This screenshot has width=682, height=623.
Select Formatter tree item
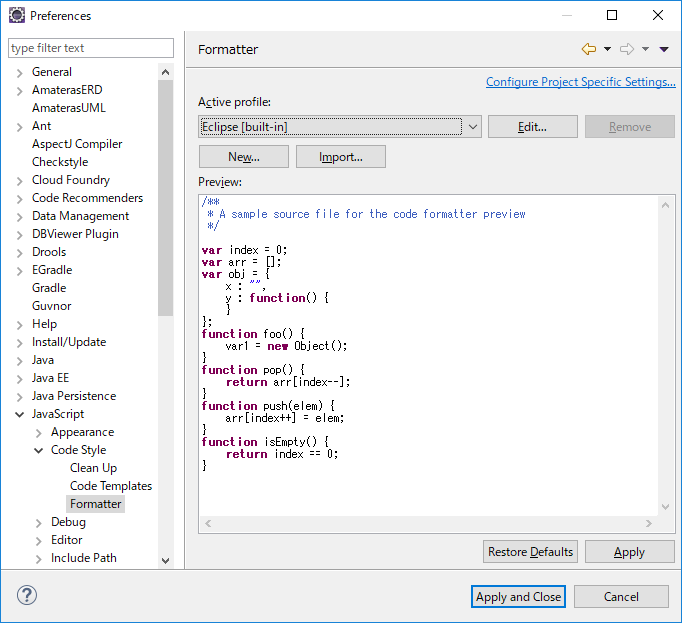point(96,504)
